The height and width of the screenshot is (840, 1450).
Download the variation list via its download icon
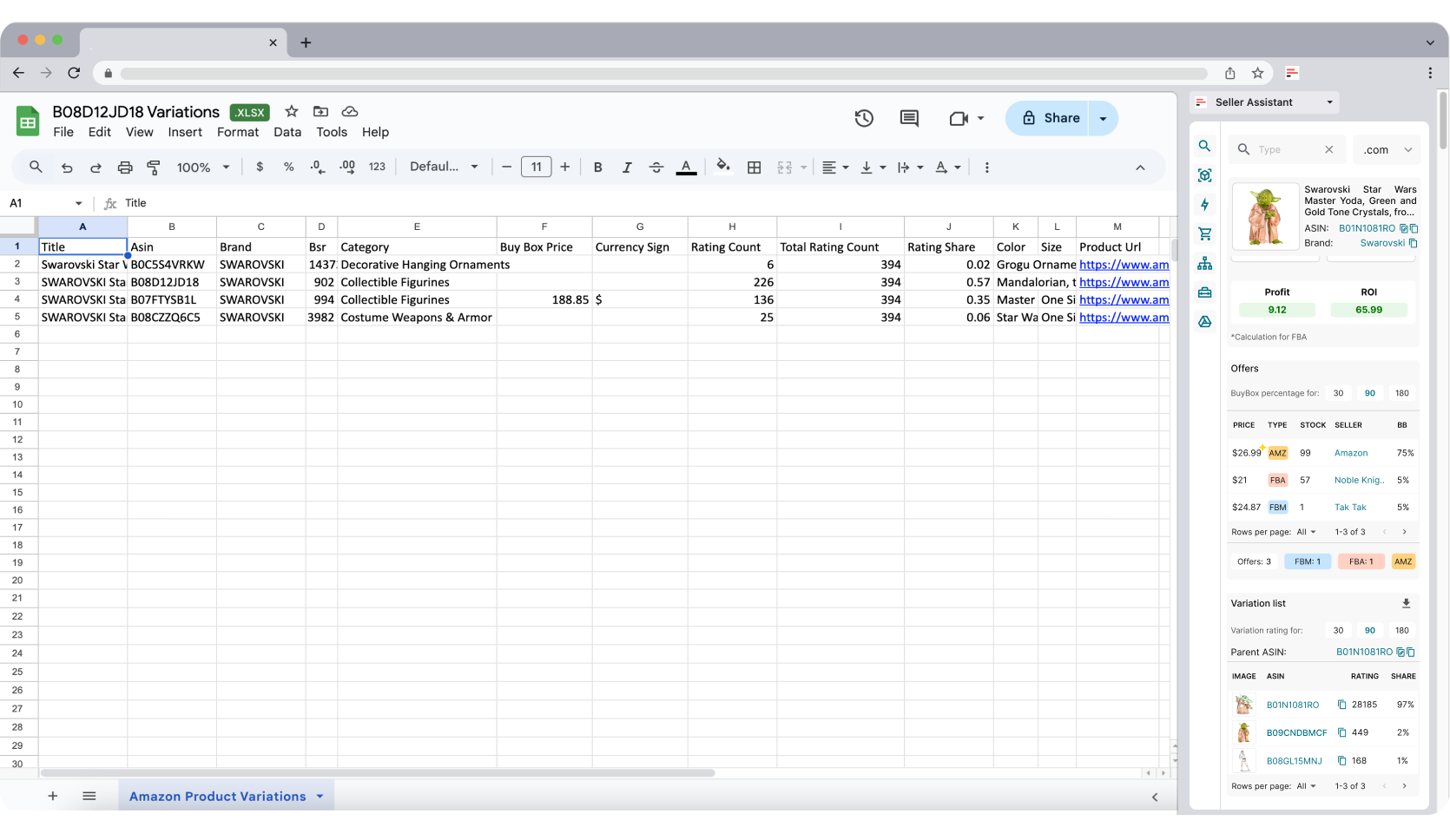click(1407, 603)
